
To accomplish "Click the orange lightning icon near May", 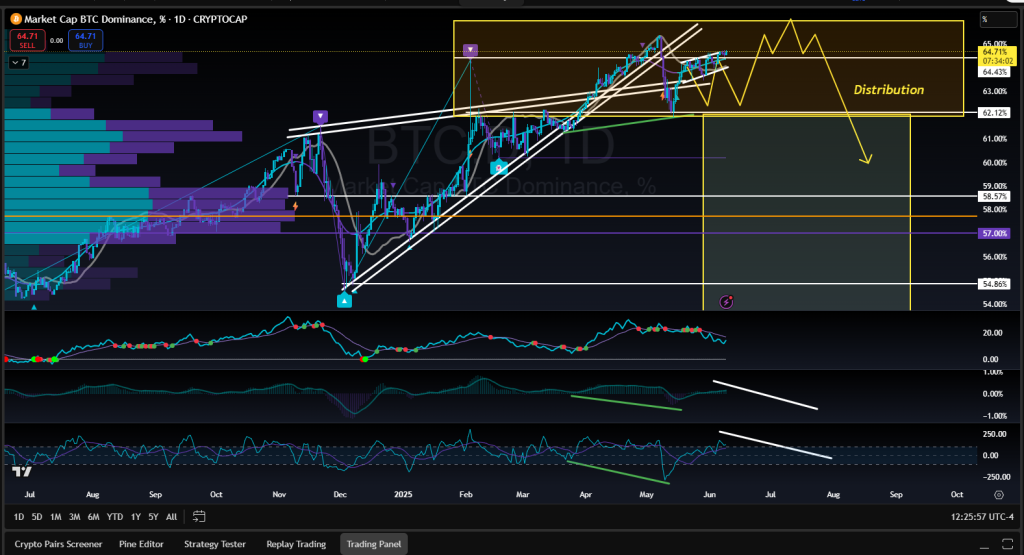I will [662, 96].
